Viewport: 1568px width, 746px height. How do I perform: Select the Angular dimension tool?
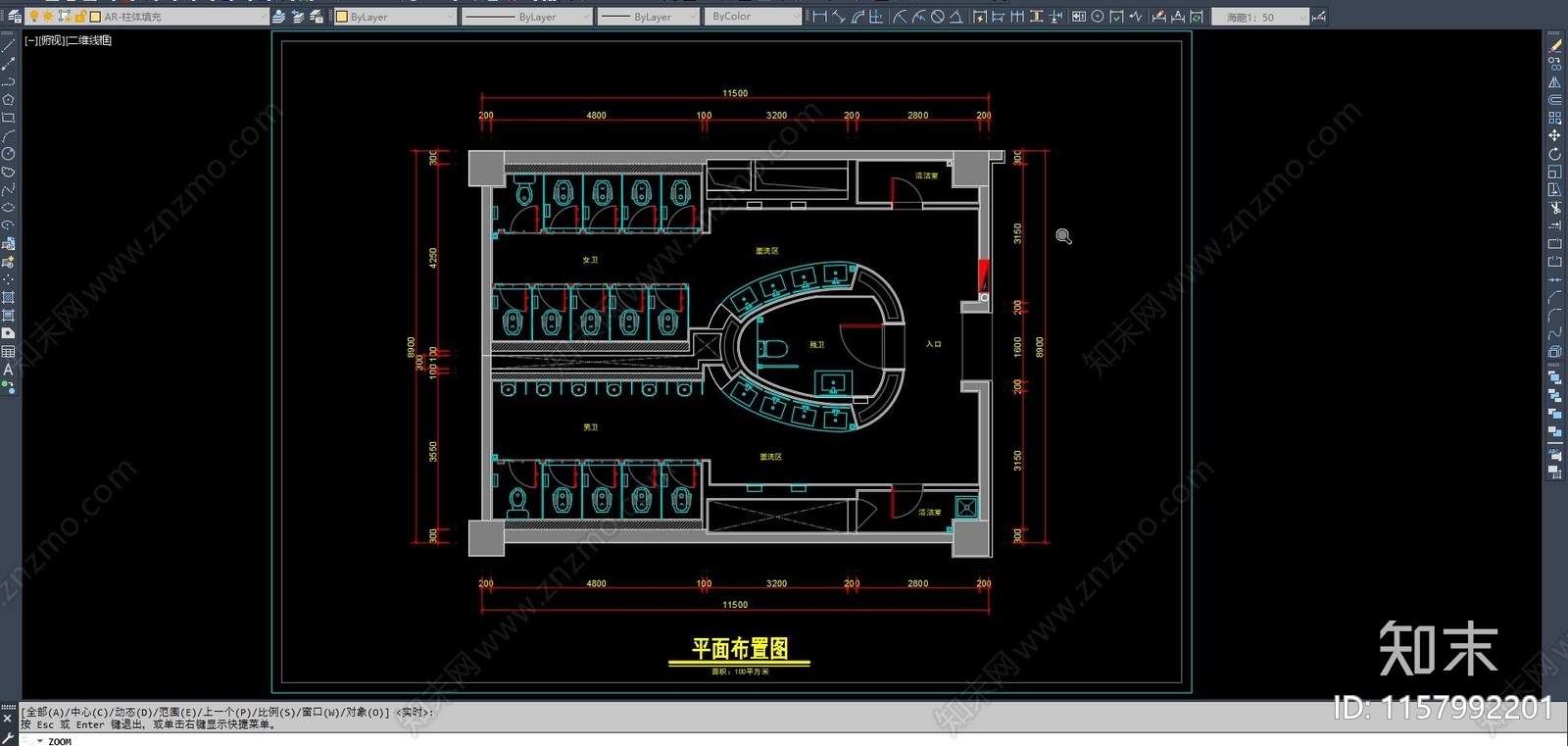point(955,17)
